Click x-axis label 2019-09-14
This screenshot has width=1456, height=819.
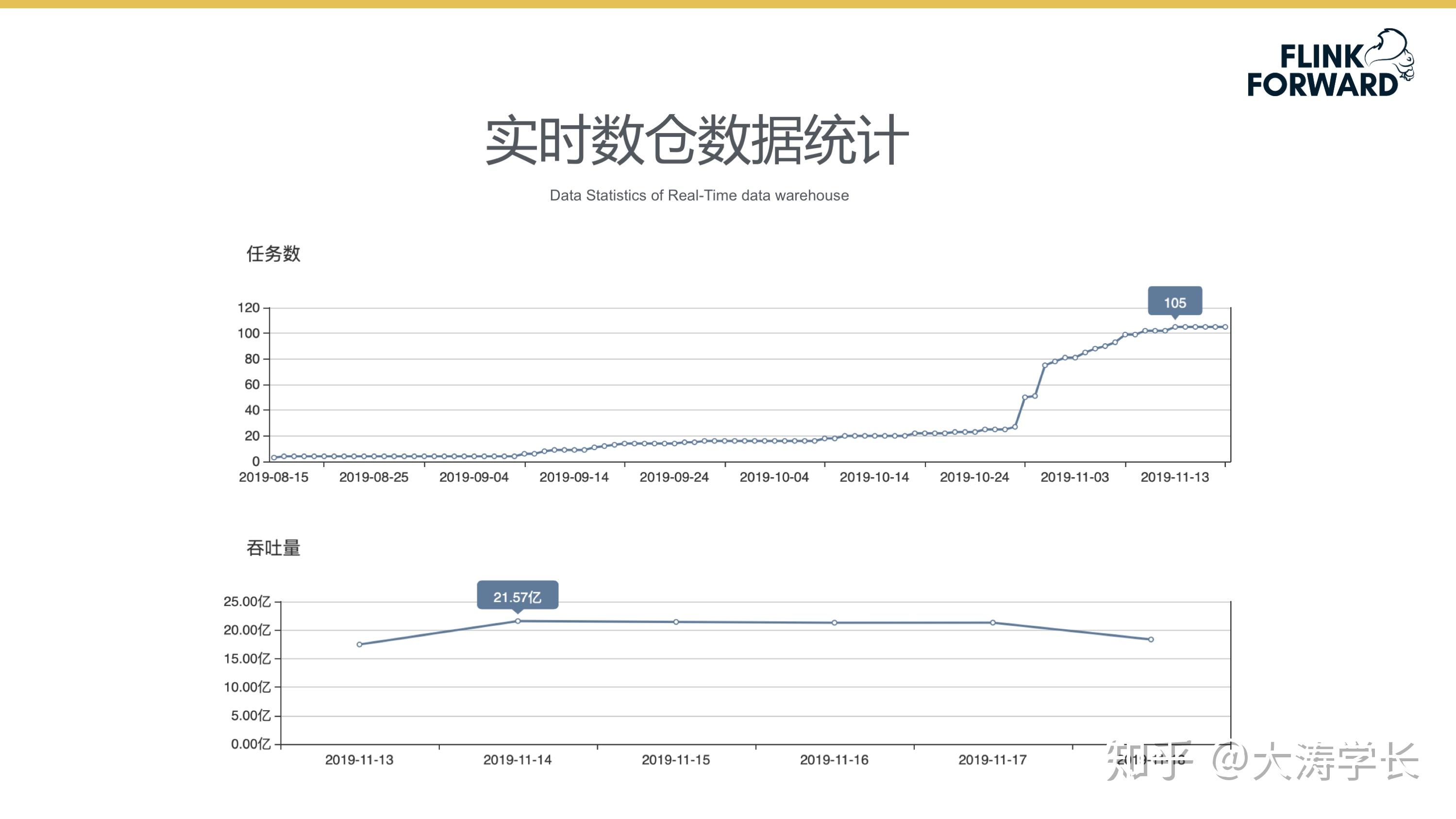tap(574, 477)
